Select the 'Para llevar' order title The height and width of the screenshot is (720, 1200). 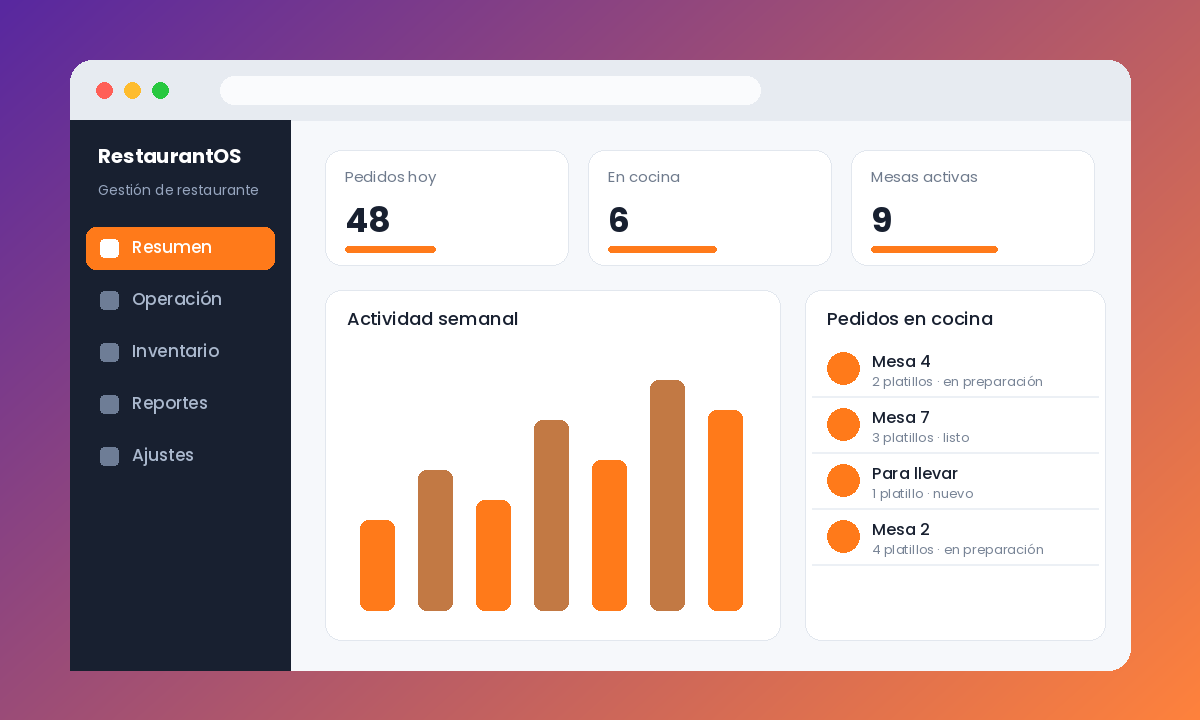coord(915,474)
